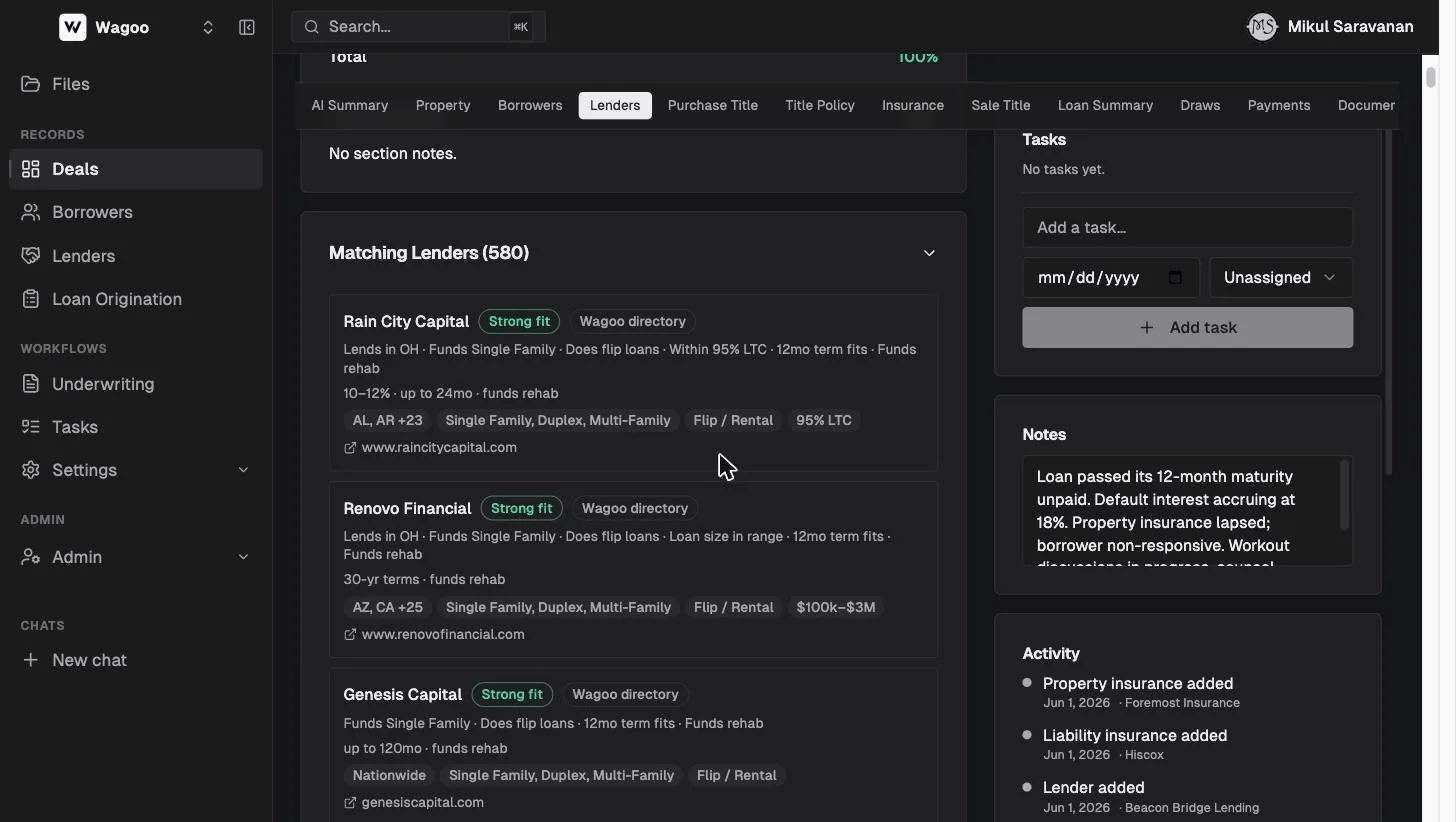1456x822 pixels.
Task: Click the Nationwide tag on Genesis Capital
Action: pos(389,776)
